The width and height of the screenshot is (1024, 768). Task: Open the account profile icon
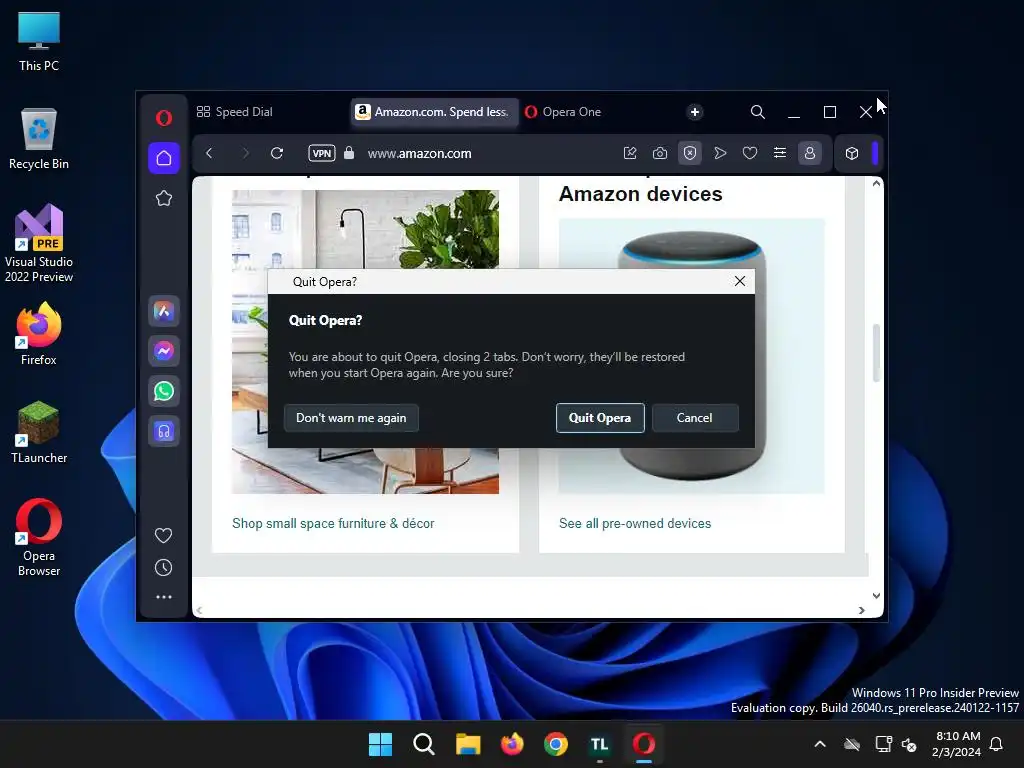[810, 153]
